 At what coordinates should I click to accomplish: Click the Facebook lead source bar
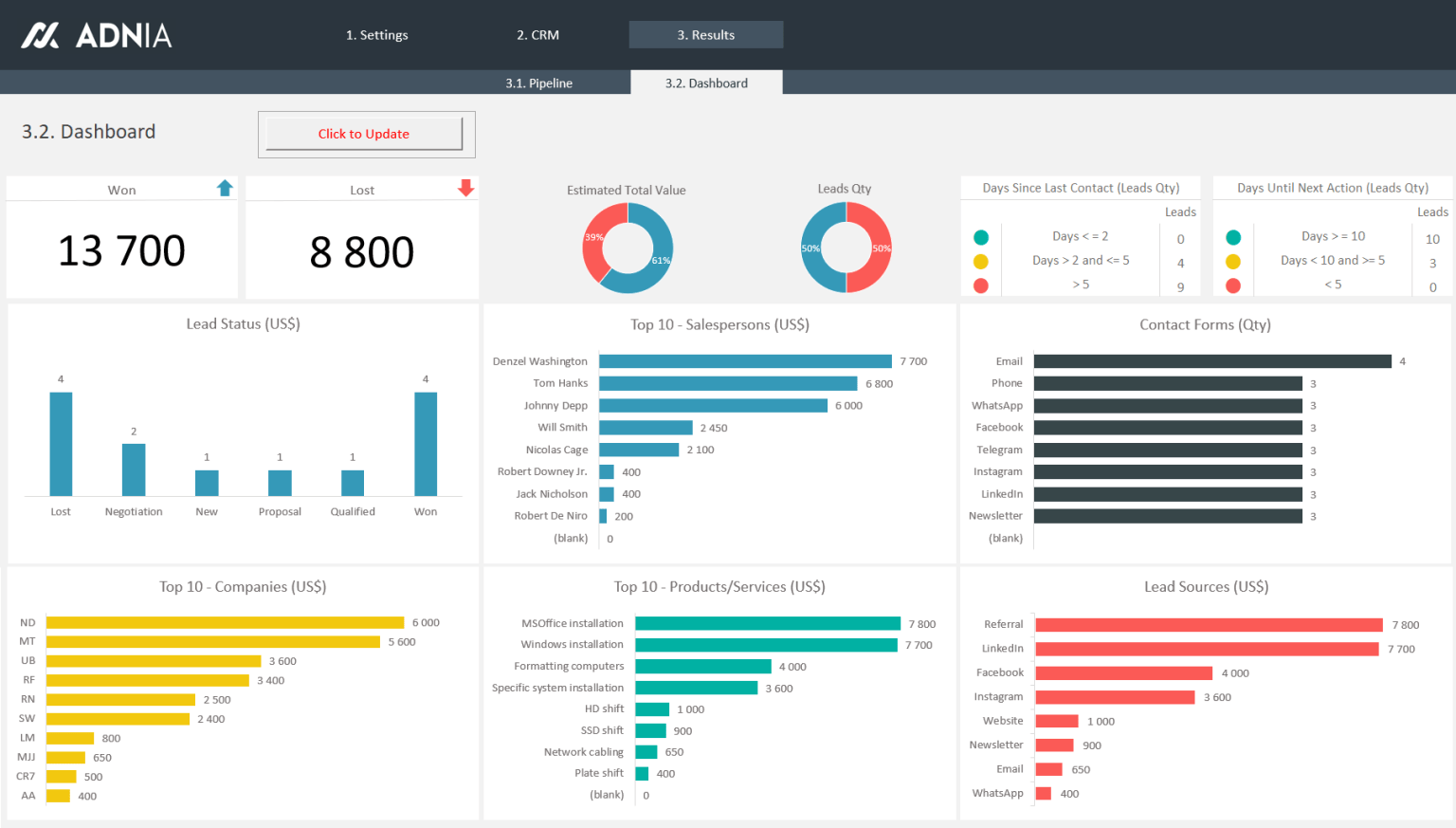[1124, 673]
